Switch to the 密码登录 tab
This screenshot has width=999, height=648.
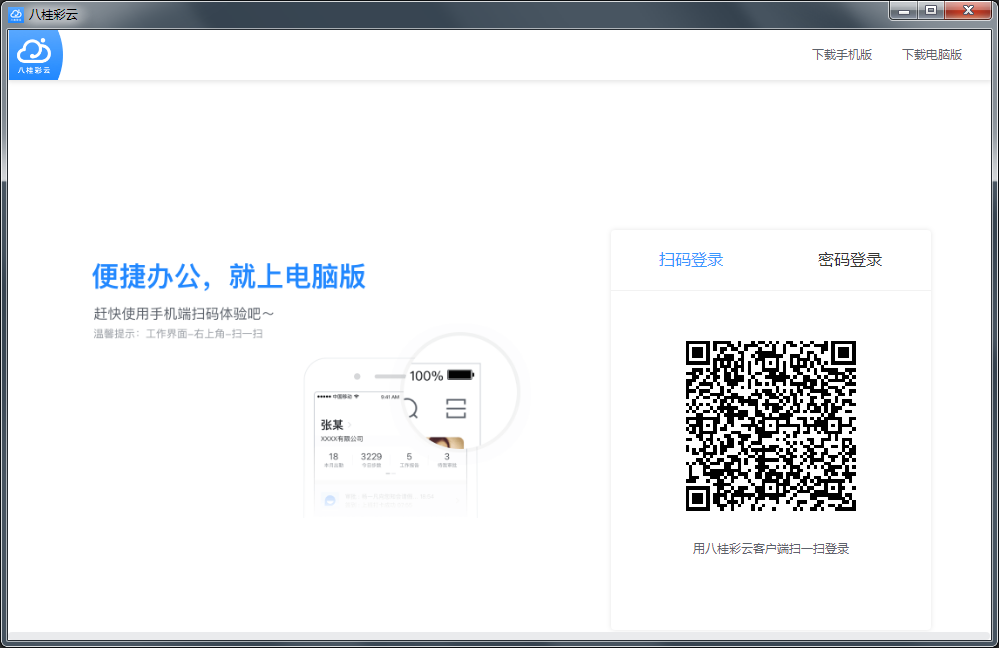click(x=849, y=260)
